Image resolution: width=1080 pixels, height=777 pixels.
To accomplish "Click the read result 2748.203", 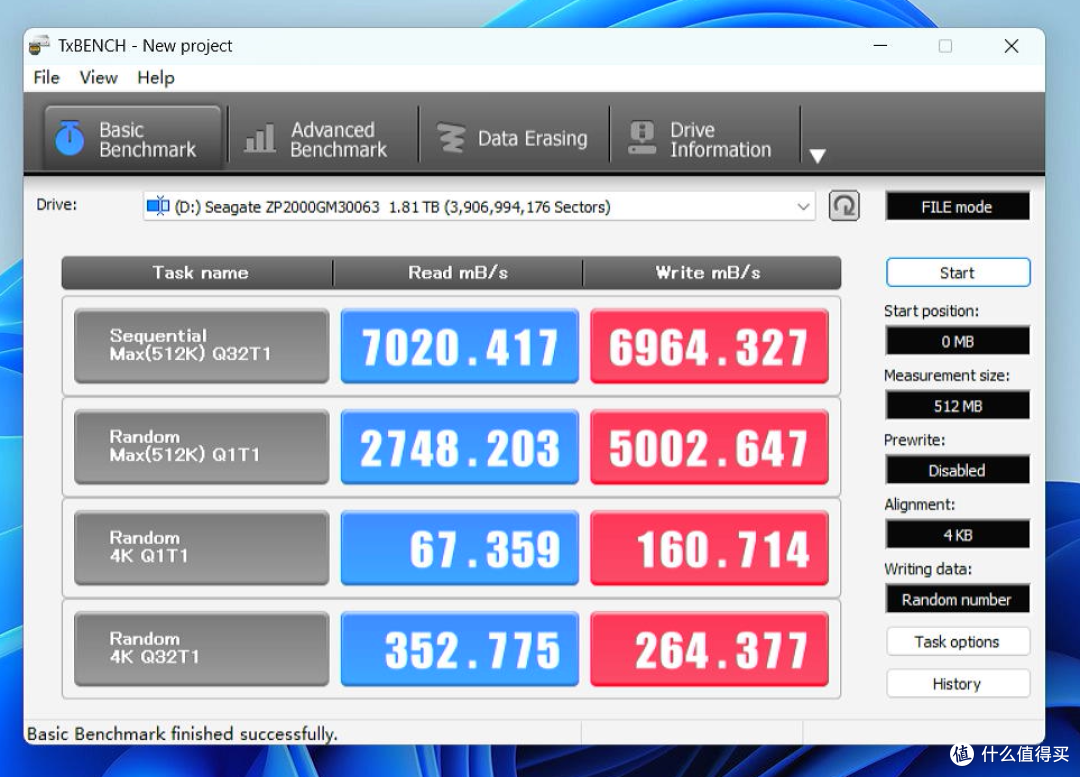I will pos(459,446).
